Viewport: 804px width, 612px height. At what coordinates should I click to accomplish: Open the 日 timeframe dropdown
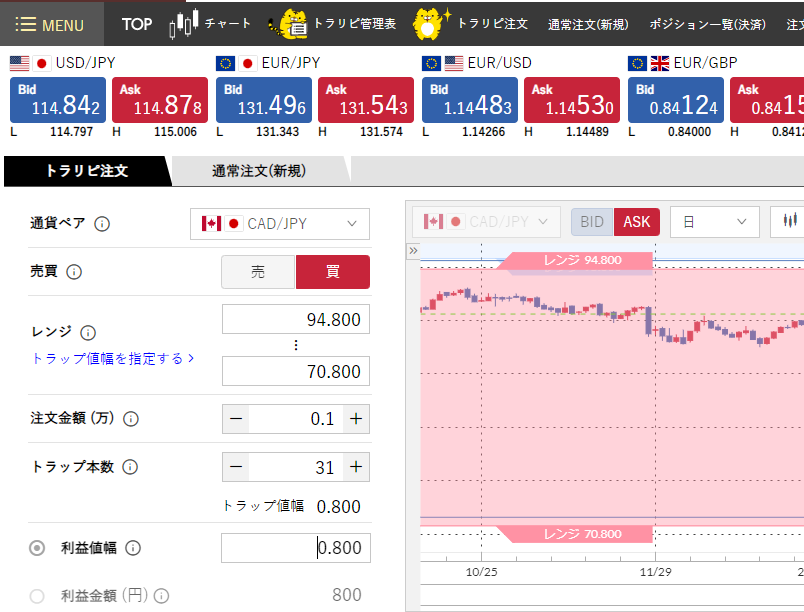coord(714,222)
